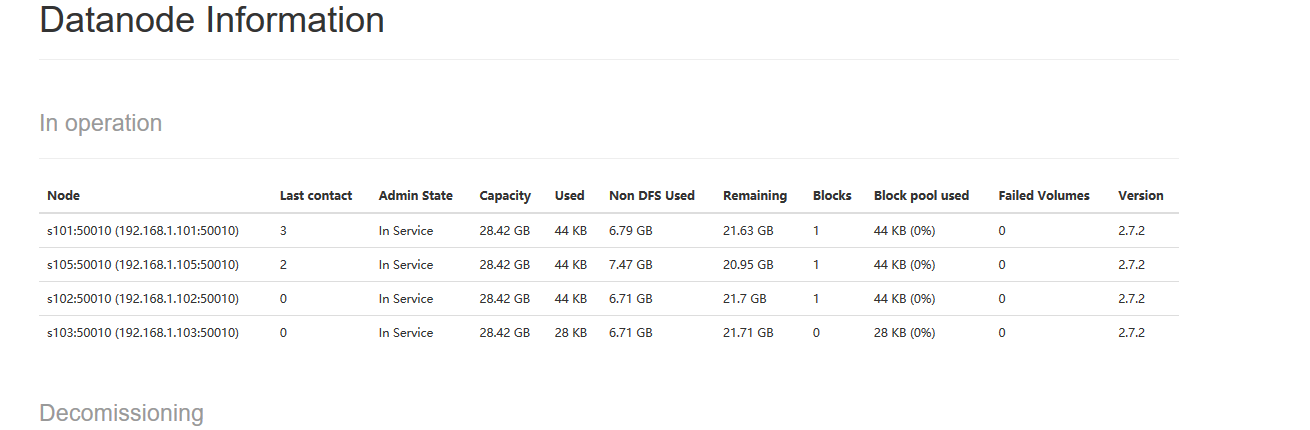Click the 7.47 GB Non DFS value
Screen dimensions: 1310x430
[630, 265]
